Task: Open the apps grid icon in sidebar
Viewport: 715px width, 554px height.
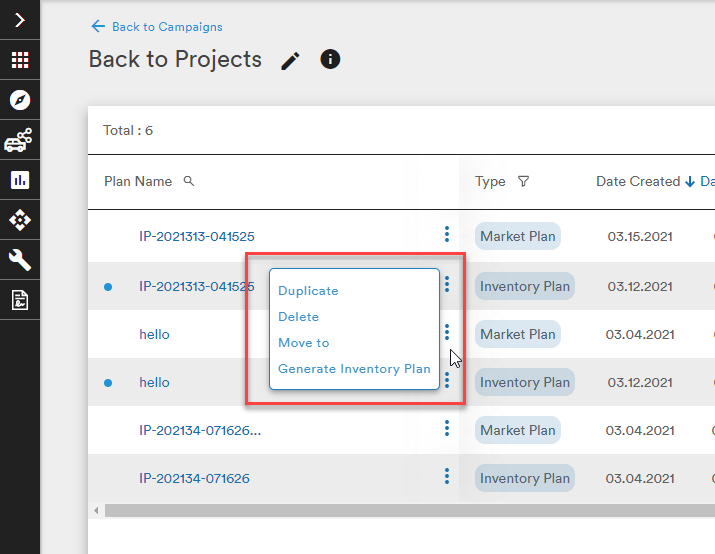Action: pyautogui.click(x=20, y=60)
